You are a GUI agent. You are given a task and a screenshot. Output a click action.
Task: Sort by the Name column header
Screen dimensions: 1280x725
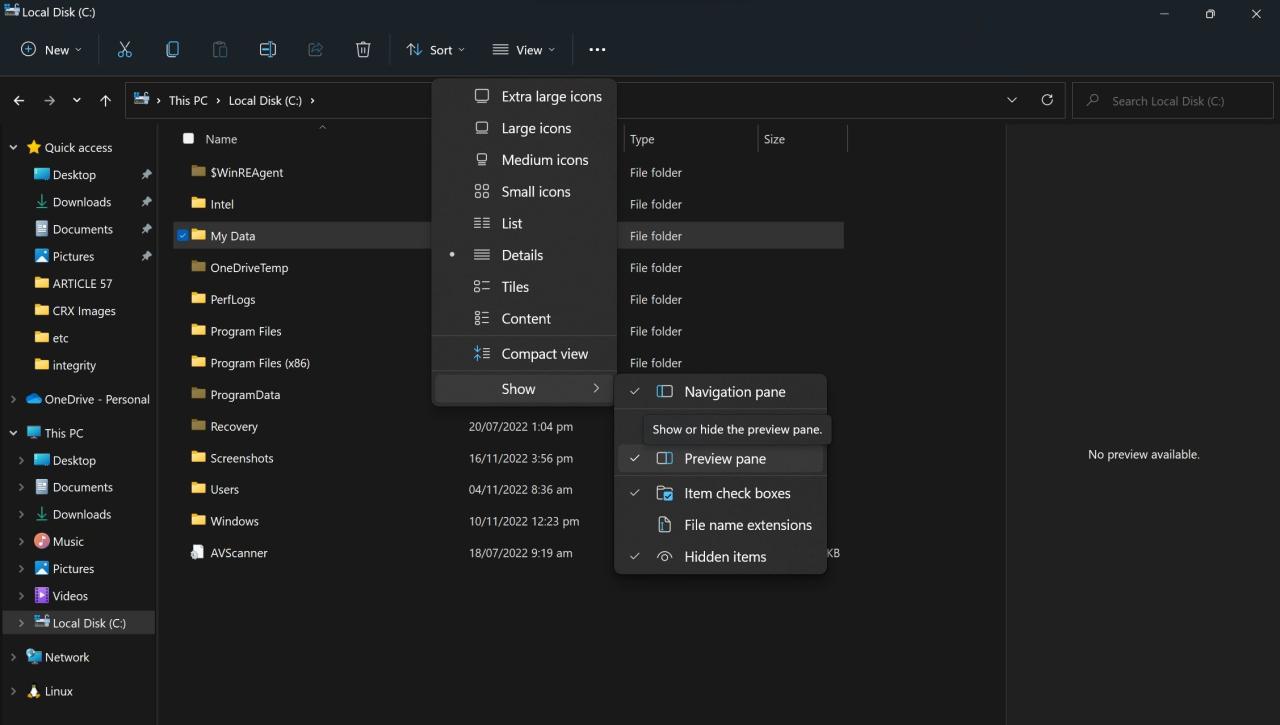(x=221, y=139)
